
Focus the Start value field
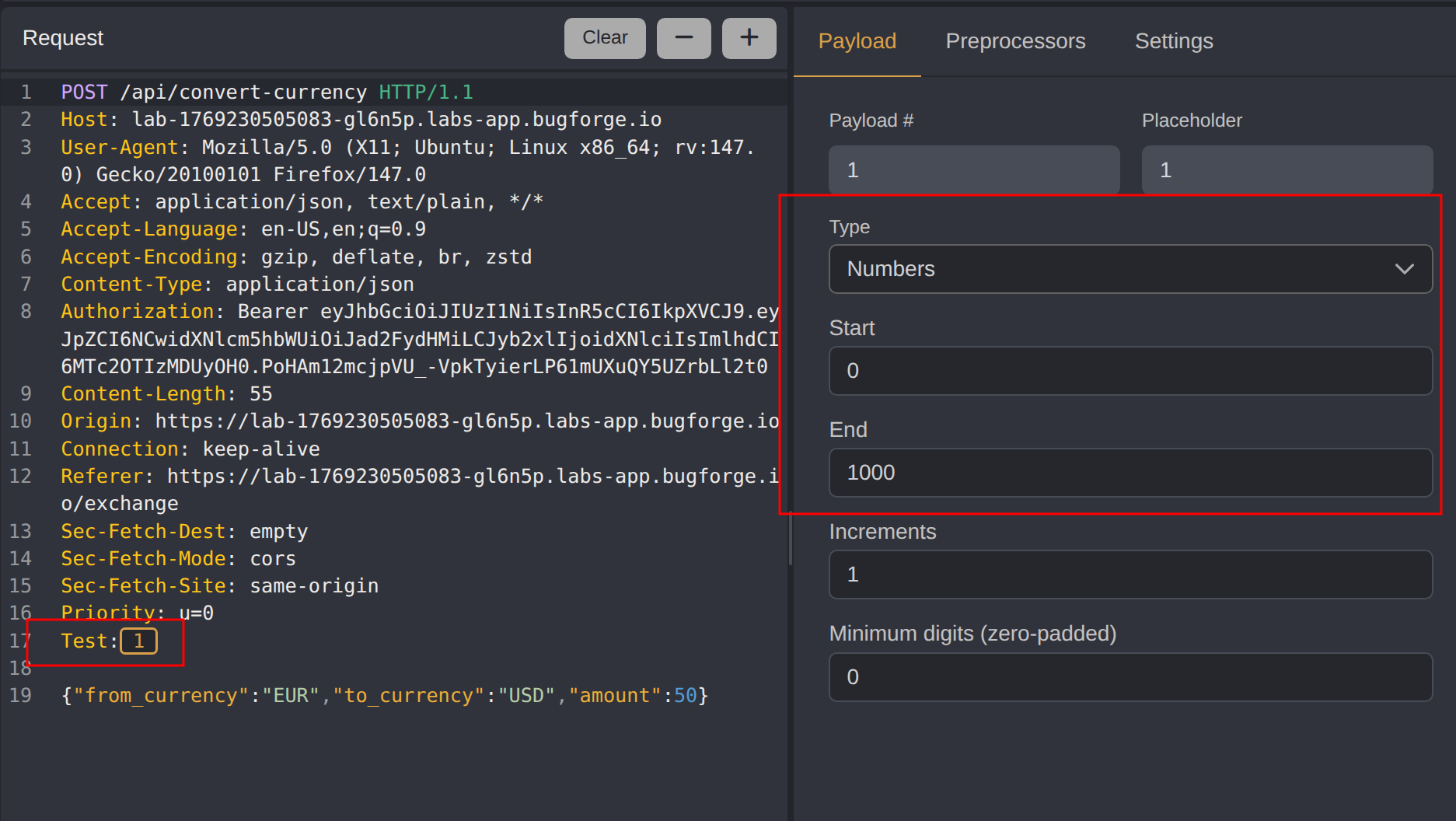coord(1130,371)
